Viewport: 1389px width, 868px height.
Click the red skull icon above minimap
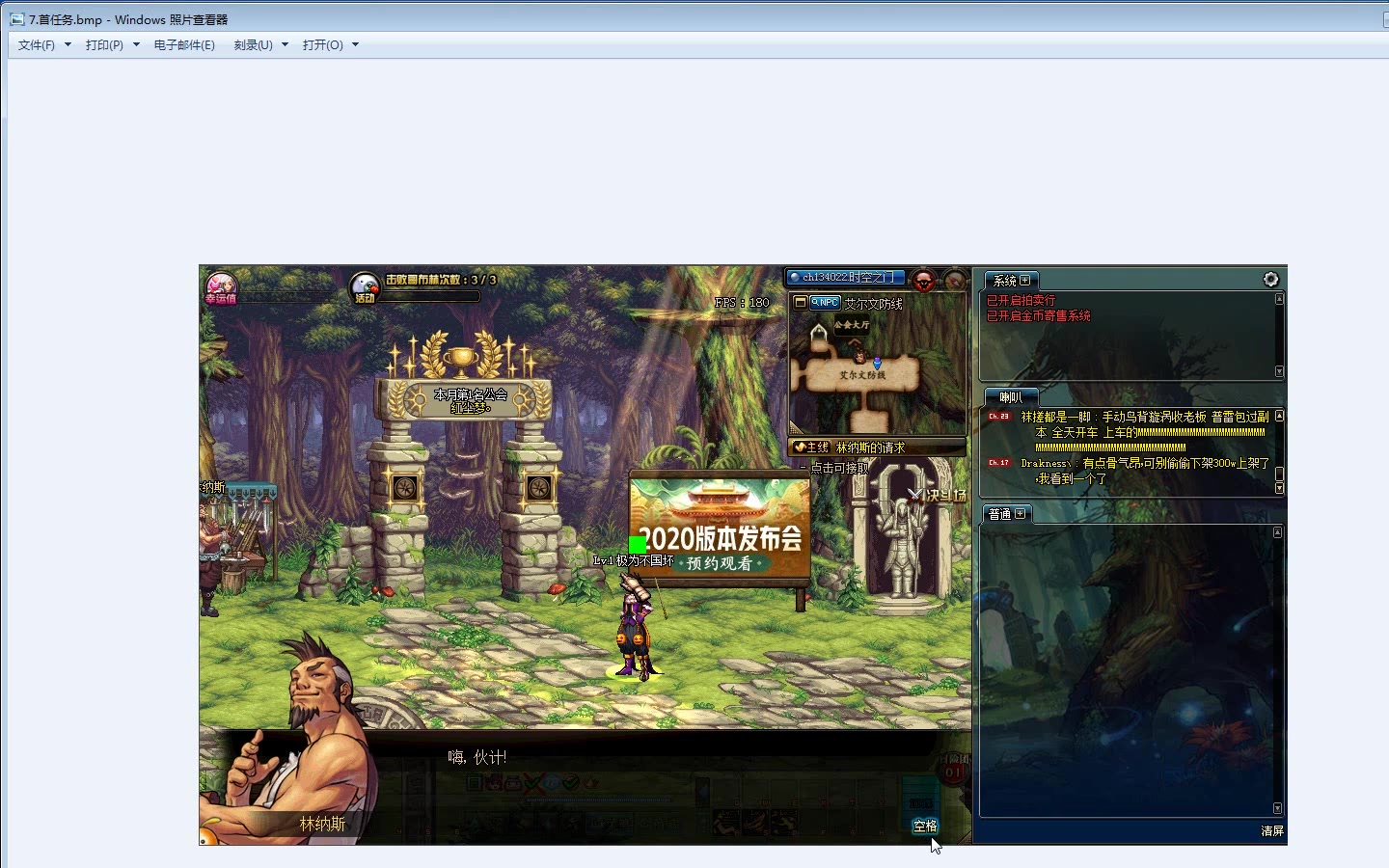tap(923, 281)
